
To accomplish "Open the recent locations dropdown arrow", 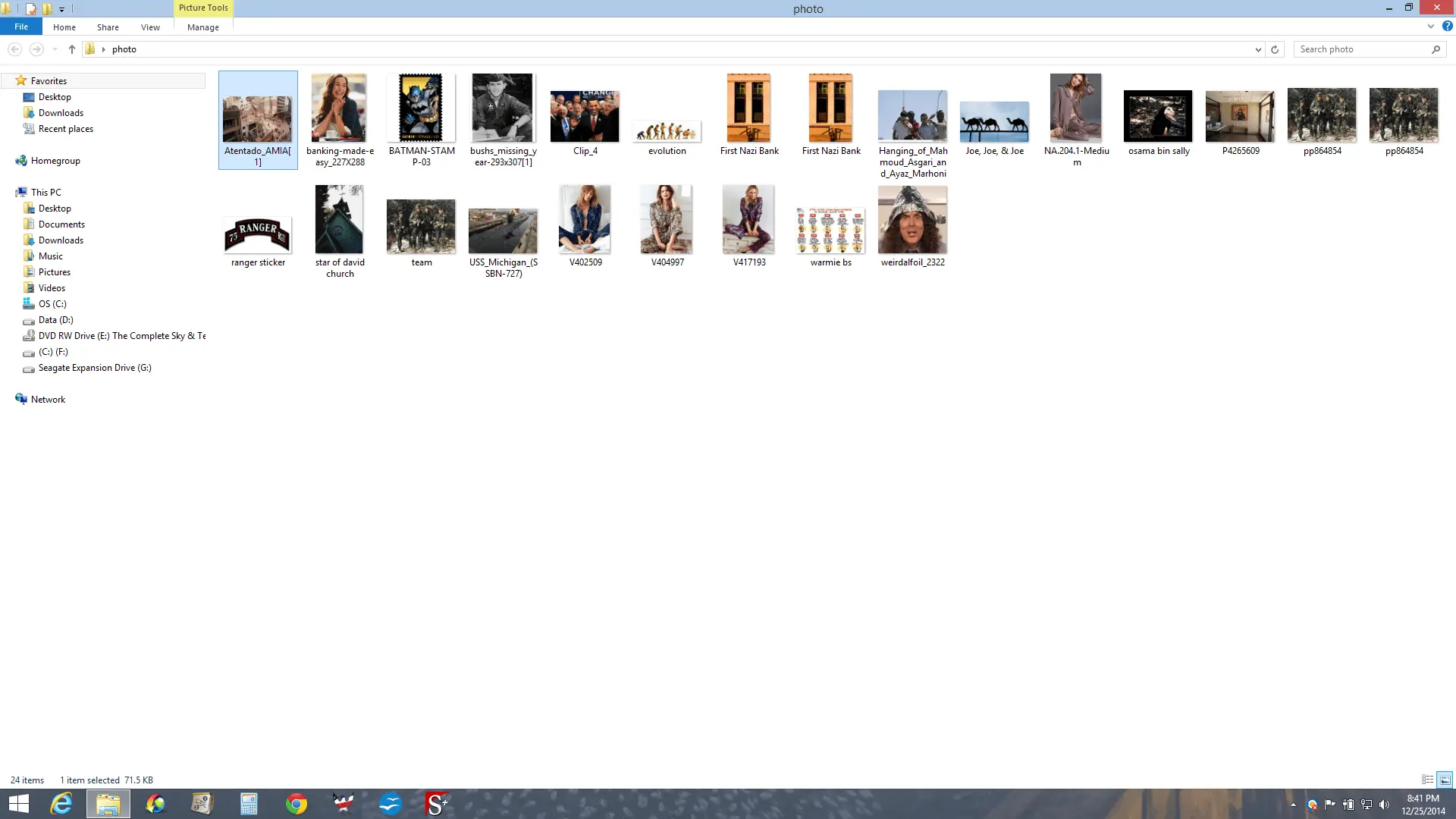I will click(55, 49).
